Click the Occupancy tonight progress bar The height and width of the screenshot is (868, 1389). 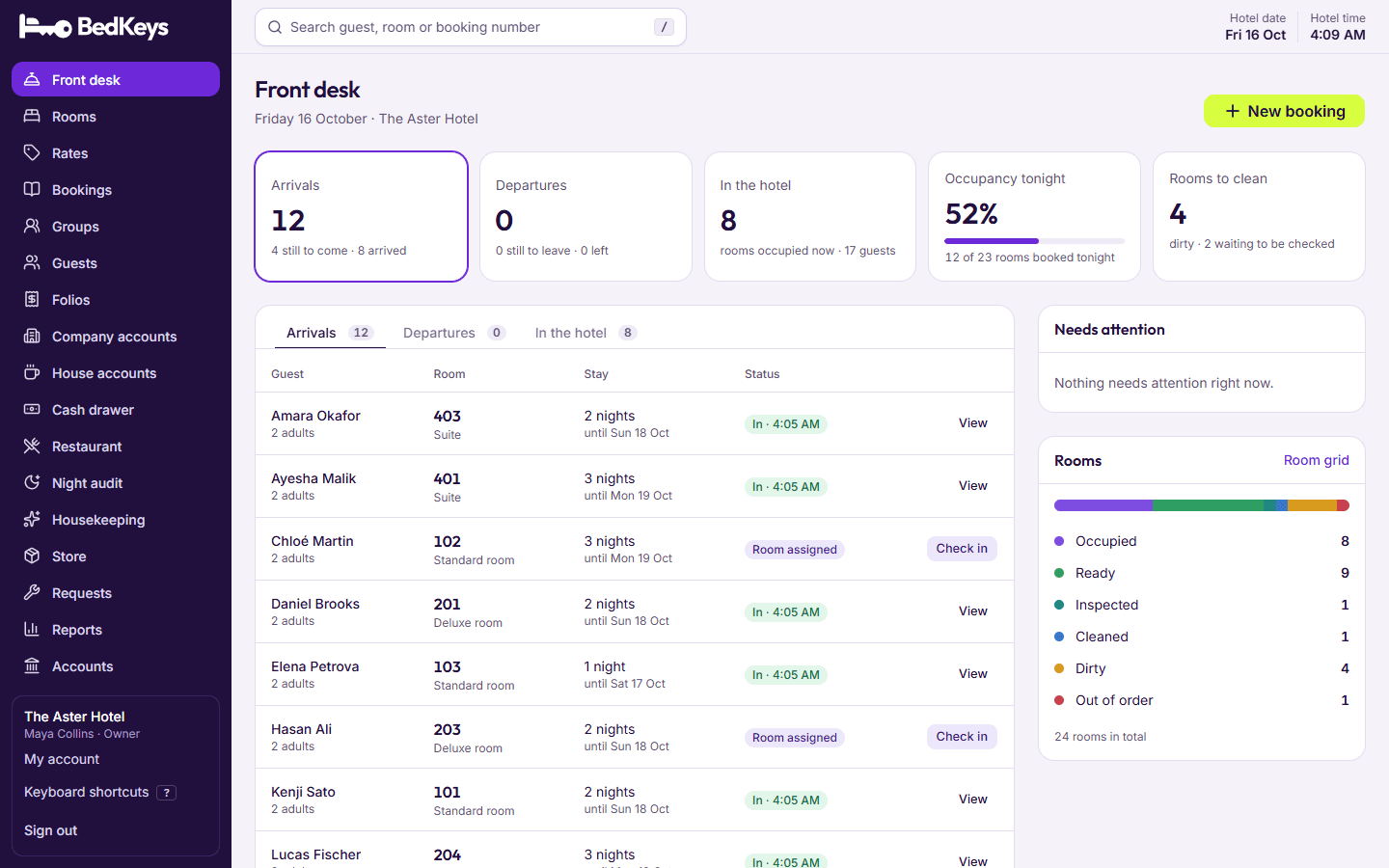point(1034,240)
